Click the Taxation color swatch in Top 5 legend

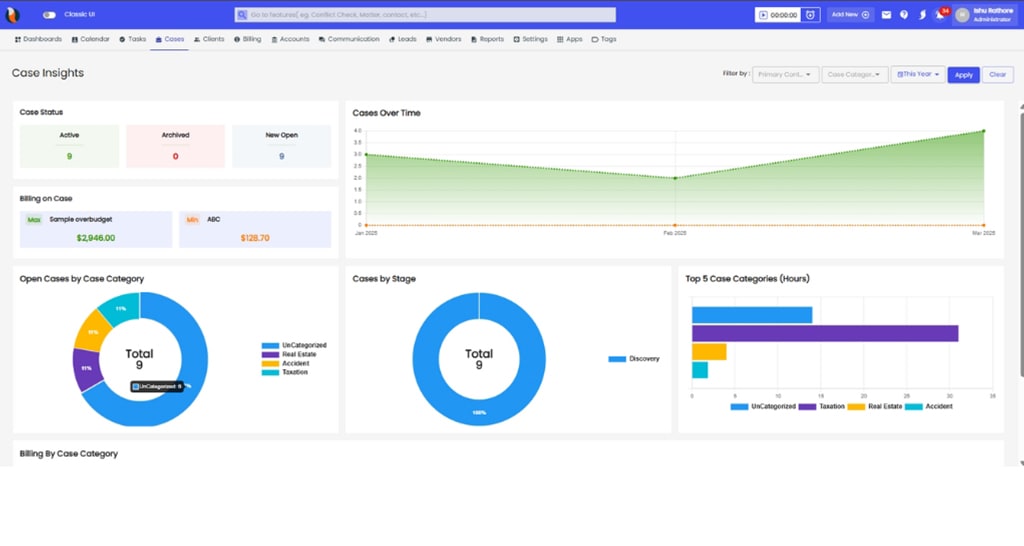click(x=808, y=407)
